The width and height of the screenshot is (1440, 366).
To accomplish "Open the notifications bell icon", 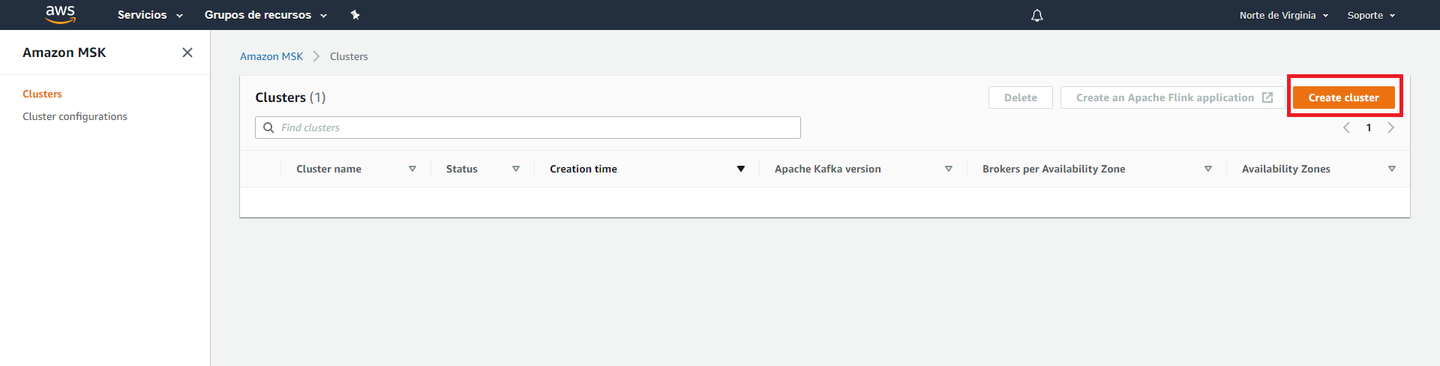I will tap(1037, 15).
